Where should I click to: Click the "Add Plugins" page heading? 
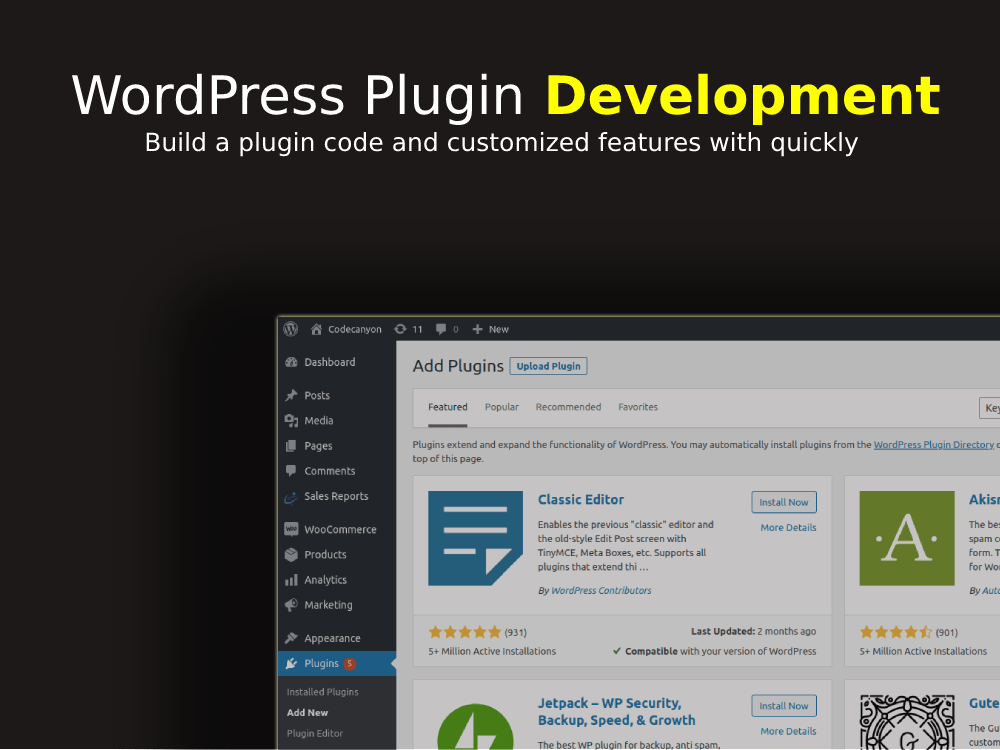[458, 366]
